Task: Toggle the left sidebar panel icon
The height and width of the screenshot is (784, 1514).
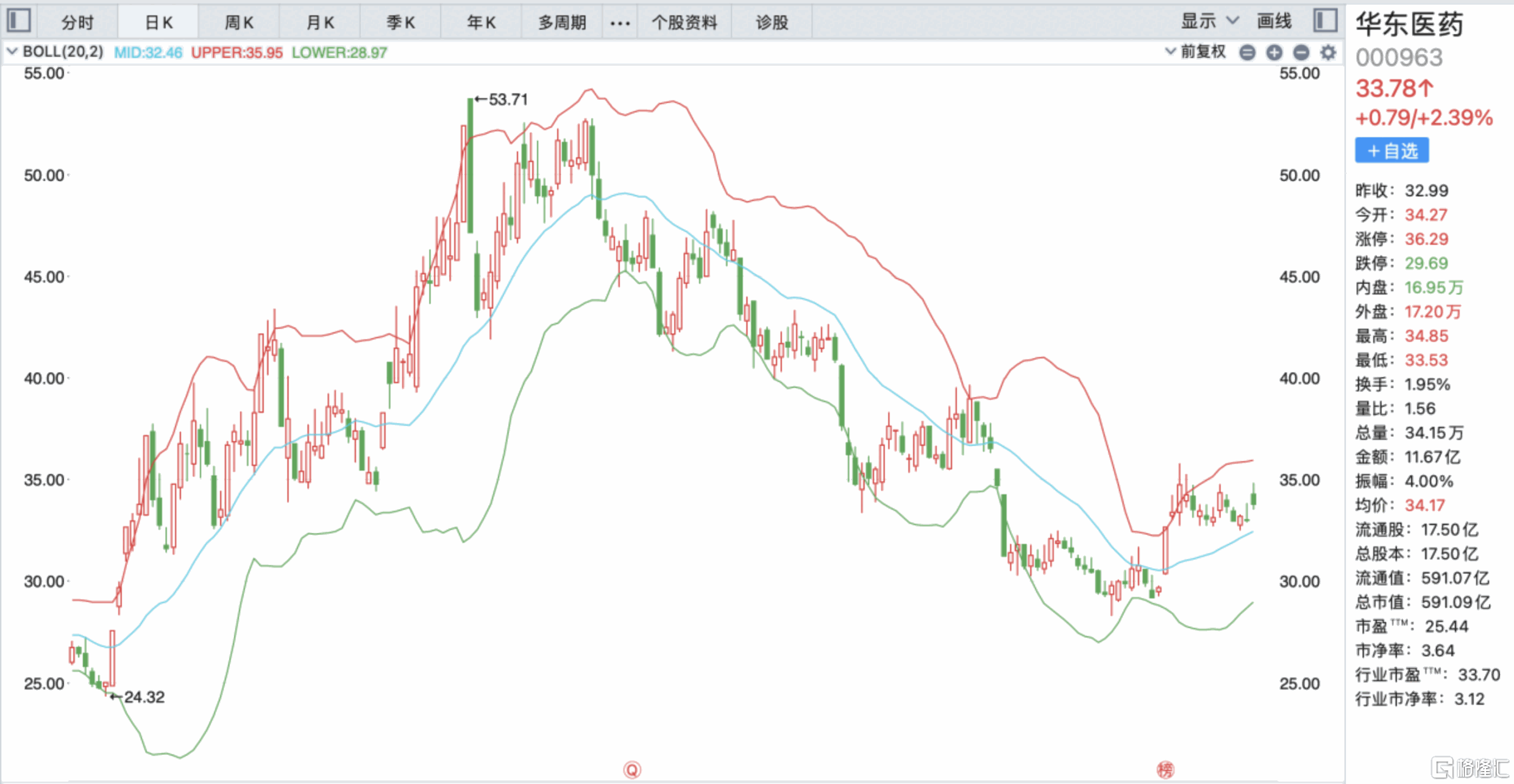Action: [x=18, y=21]
